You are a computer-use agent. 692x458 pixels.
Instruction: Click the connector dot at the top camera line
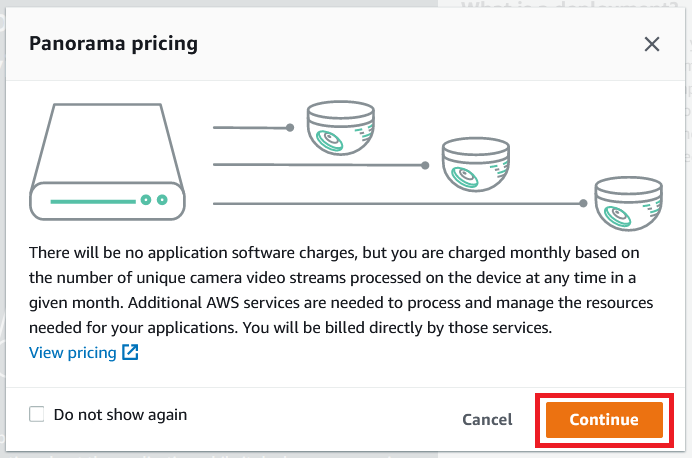(290, 128)
